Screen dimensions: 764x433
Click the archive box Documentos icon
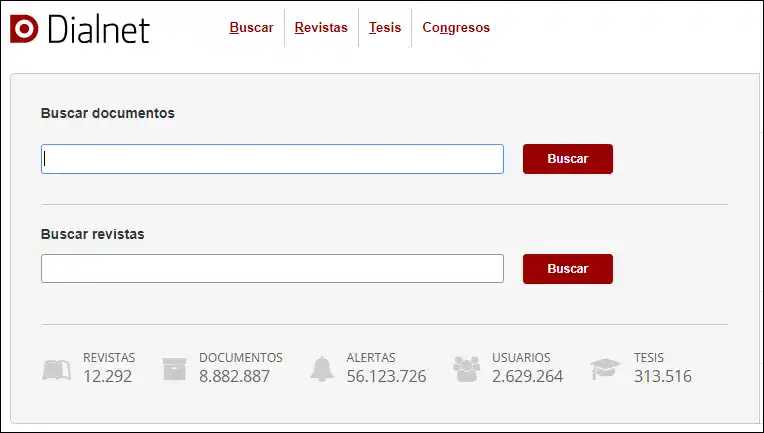[174, 369]
